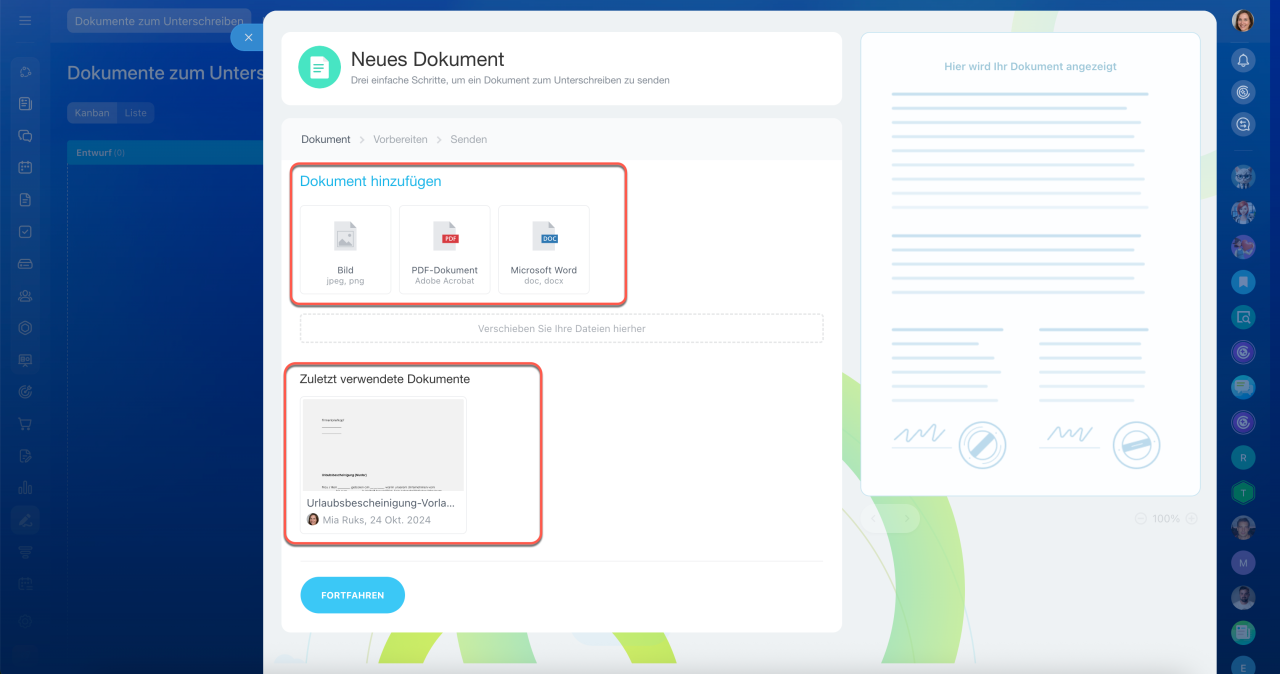Click the green document icon beside Neues Dokument
Viewport: 1280px width, 674px height.
click(x=319, y=67)
